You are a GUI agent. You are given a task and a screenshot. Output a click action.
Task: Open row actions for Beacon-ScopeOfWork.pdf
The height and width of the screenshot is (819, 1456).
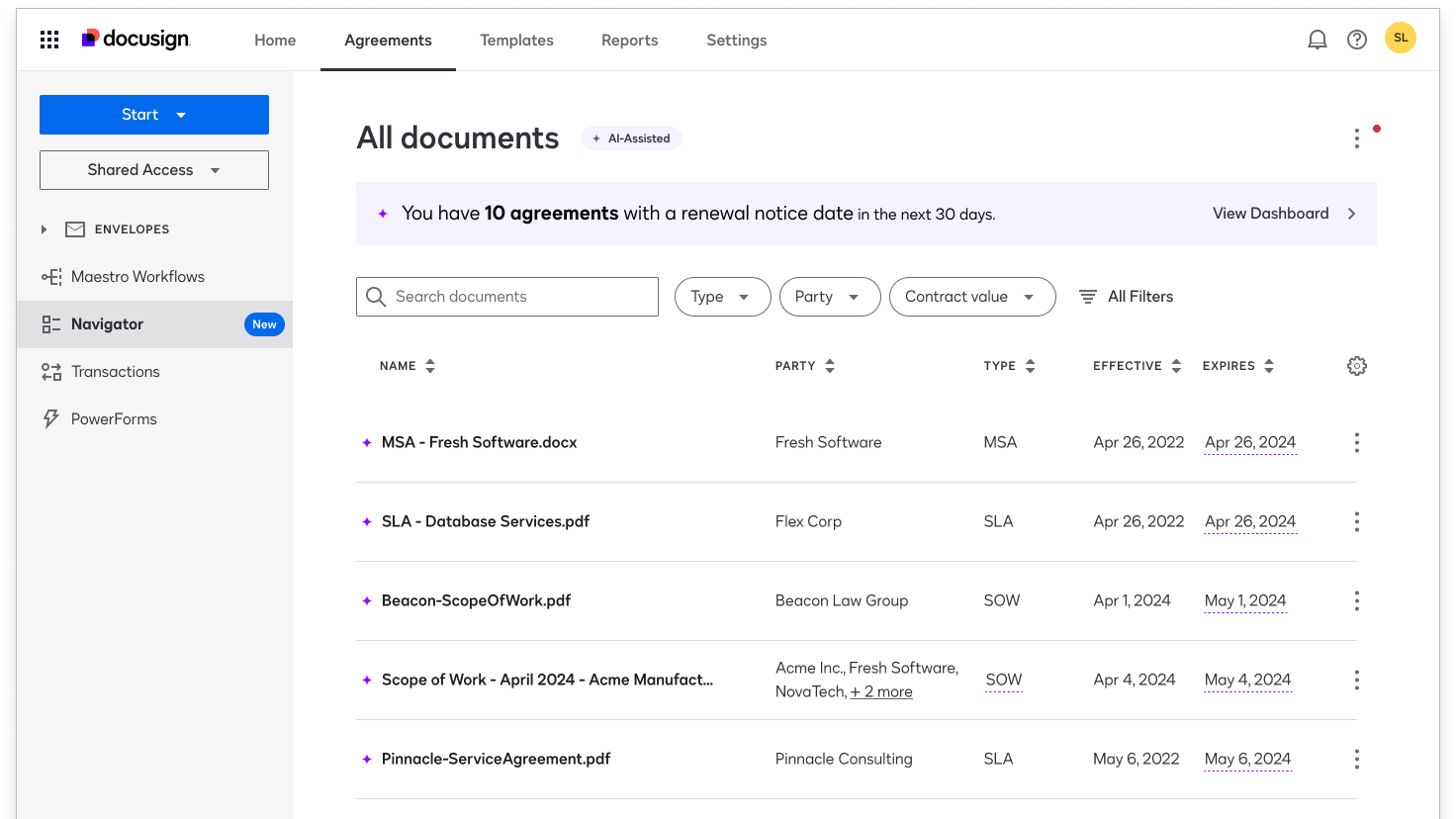1356,600
